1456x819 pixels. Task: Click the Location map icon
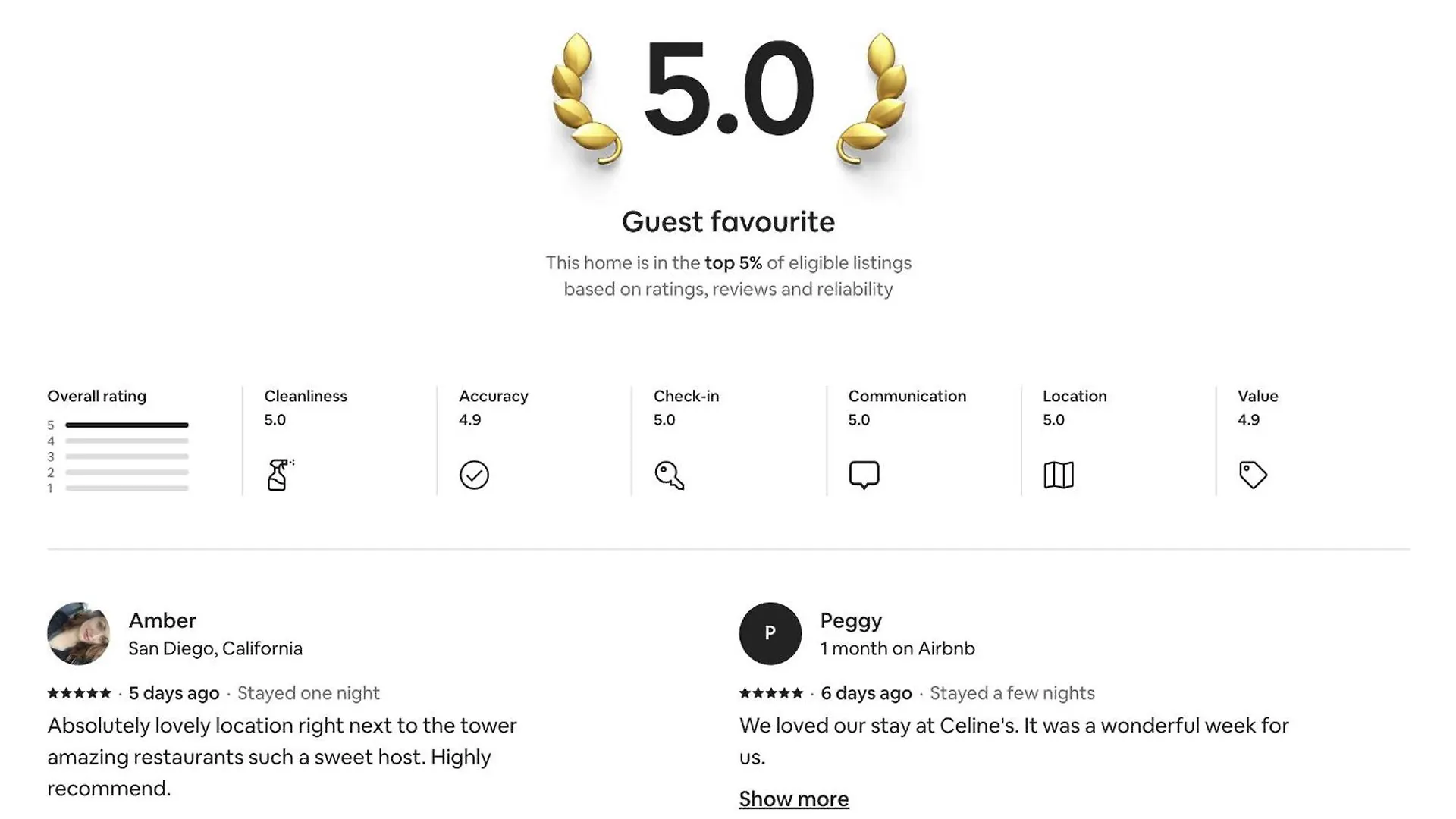pos(1059,475)
